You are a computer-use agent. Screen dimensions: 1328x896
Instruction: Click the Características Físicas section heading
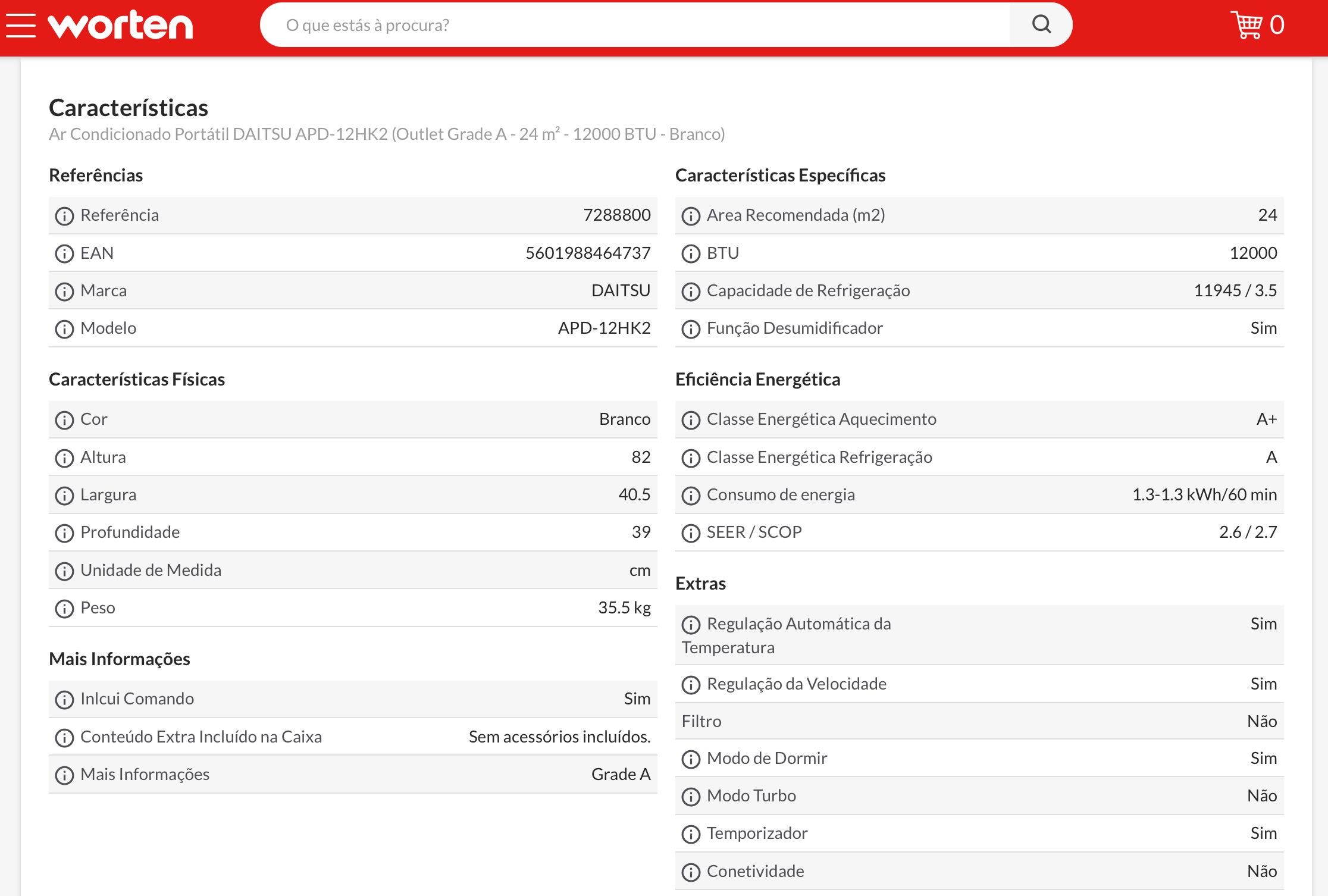click(x=137, y=379)
